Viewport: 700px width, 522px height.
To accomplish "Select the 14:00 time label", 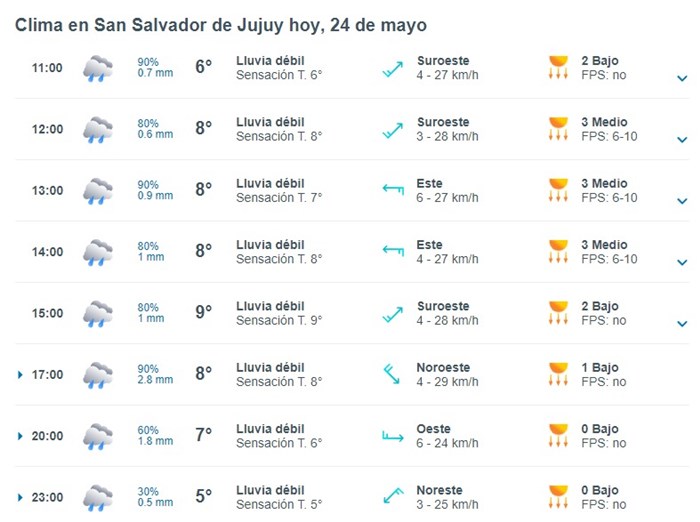I will pos(47,252).
